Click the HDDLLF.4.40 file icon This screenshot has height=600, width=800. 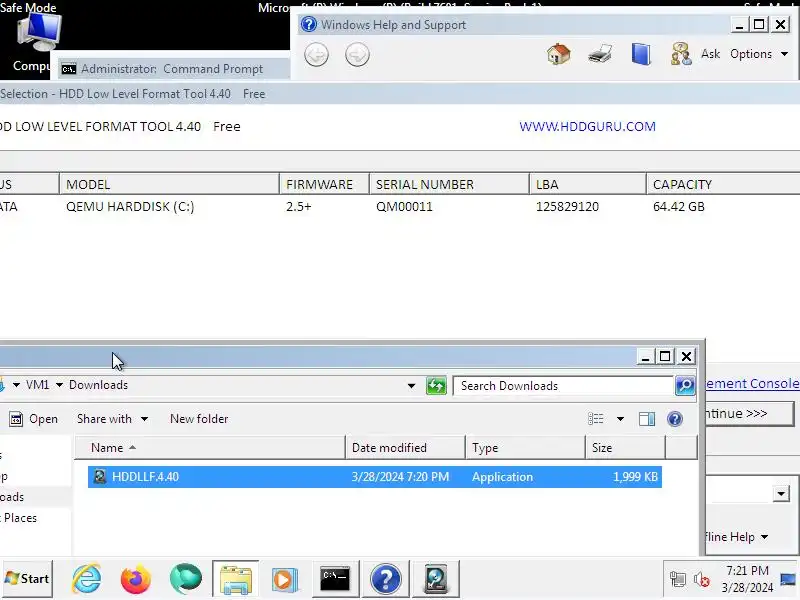(100, 477)
